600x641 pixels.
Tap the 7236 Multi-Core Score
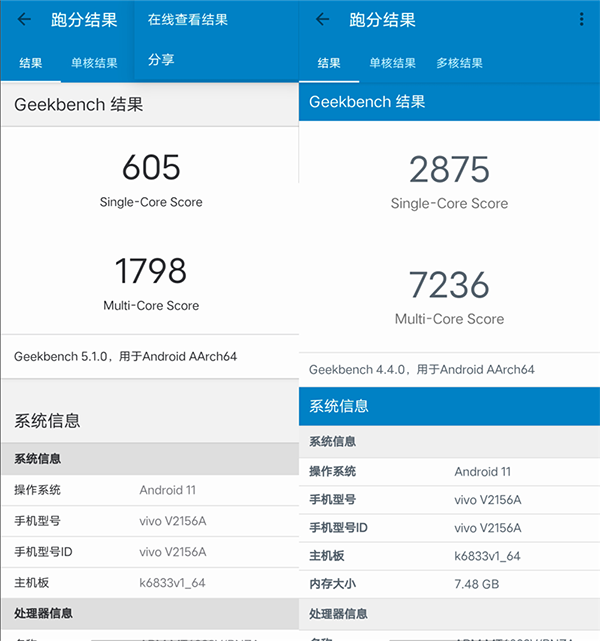449,285
